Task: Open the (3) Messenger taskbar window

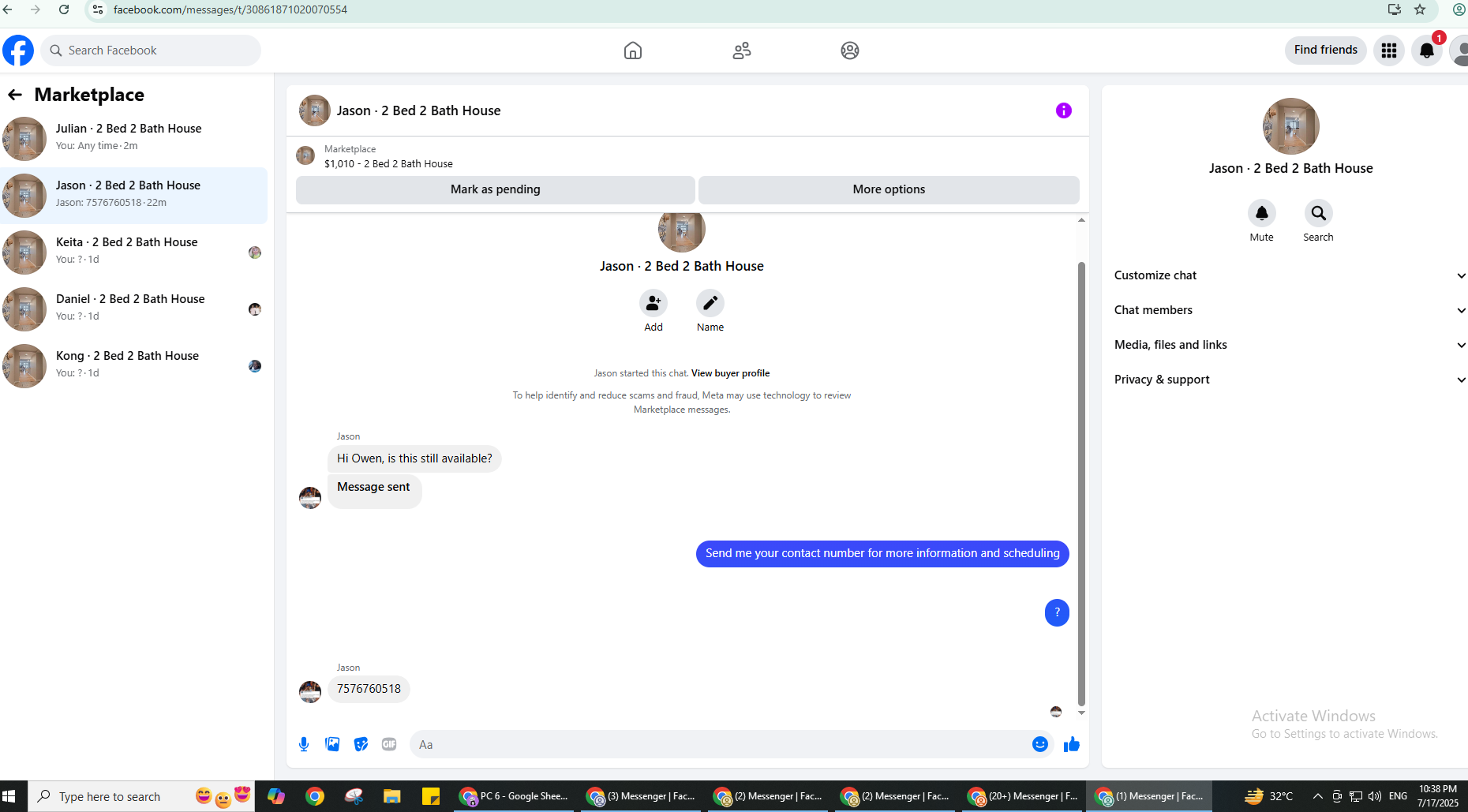Action: click(x=642, y=796)
